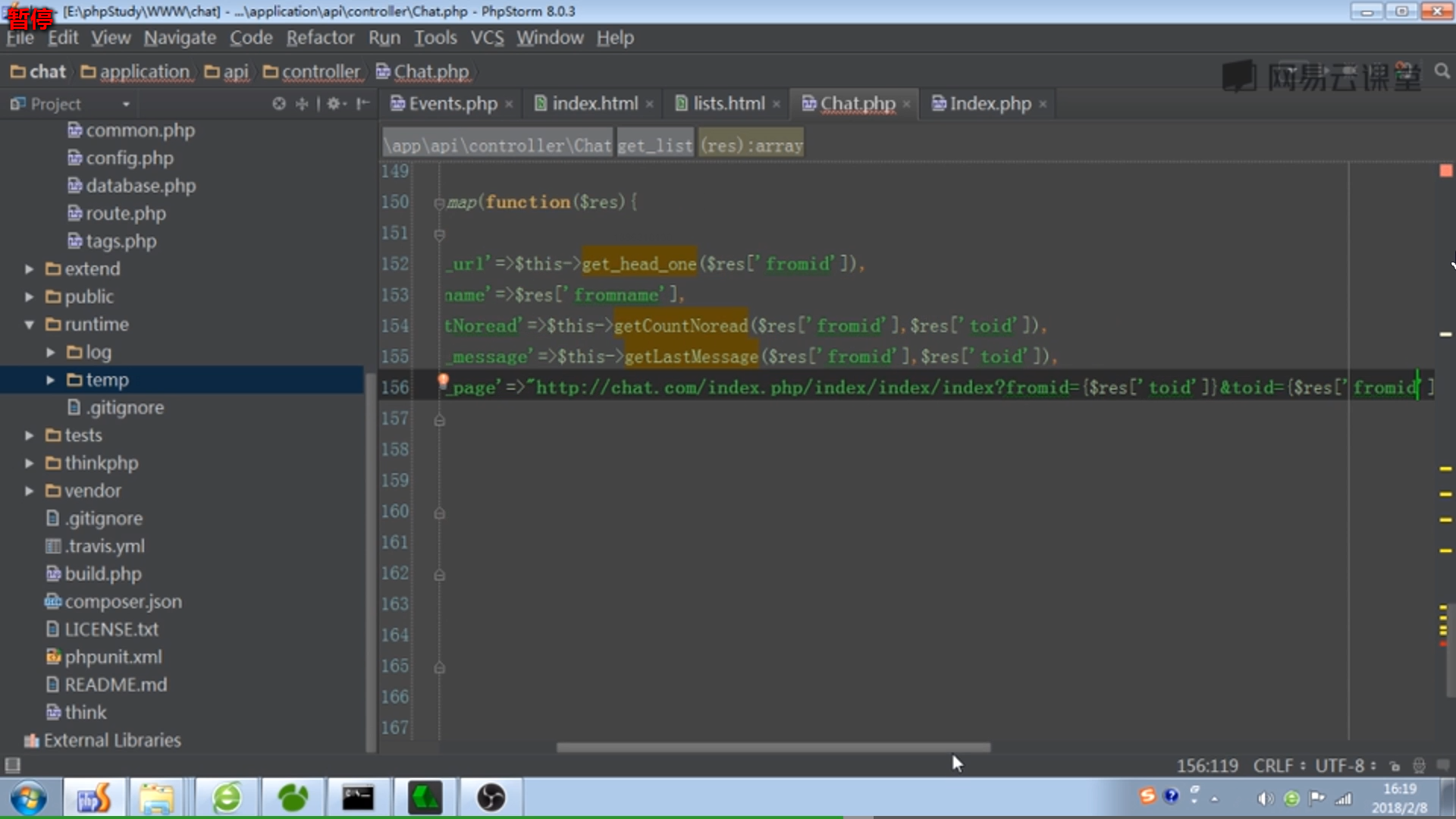
Task: Expand the temp folder in project tree
Action: 50,380
